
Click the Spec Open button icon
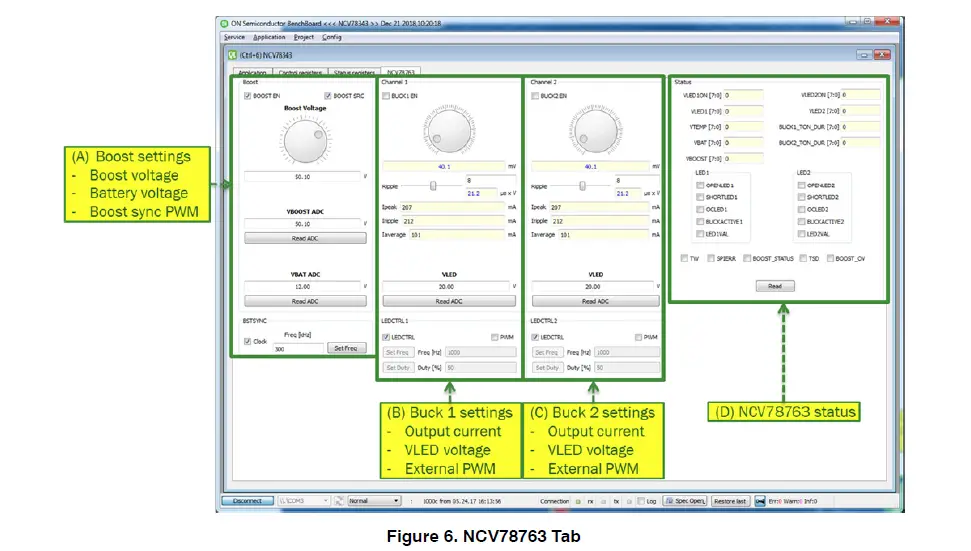pyautogui.click(x=669, y=500)
